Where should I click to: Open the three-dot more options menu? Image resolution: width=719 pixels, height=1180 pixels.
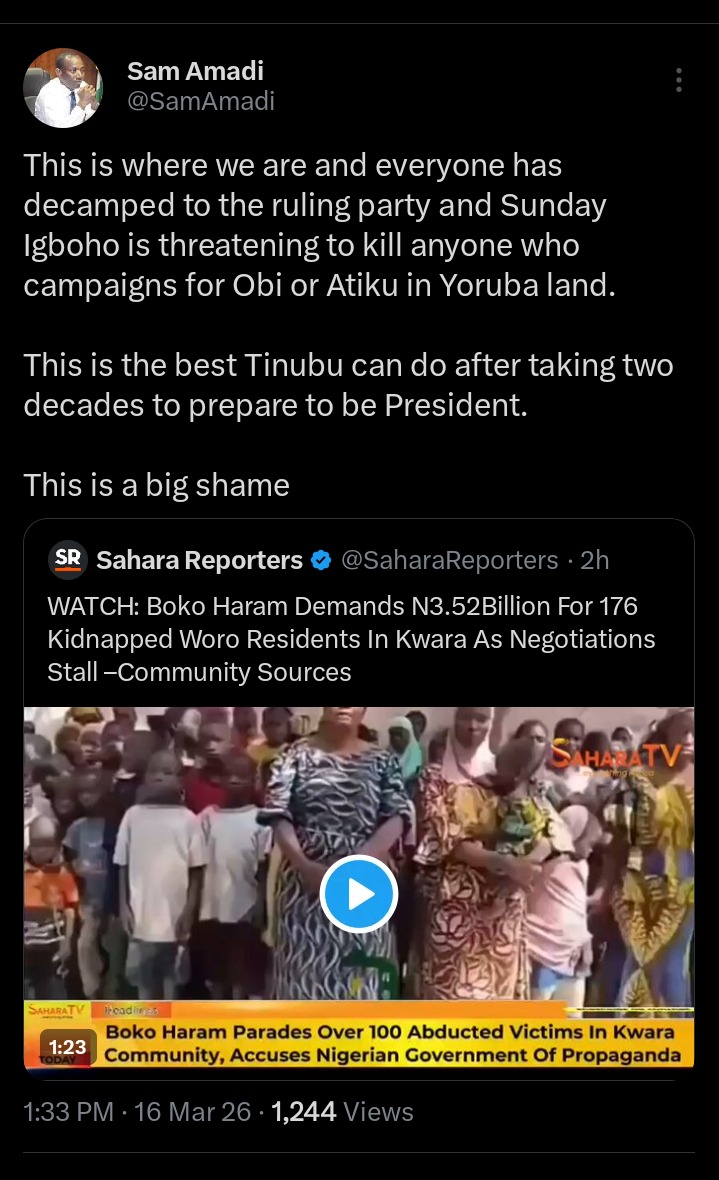coord(679,80)
